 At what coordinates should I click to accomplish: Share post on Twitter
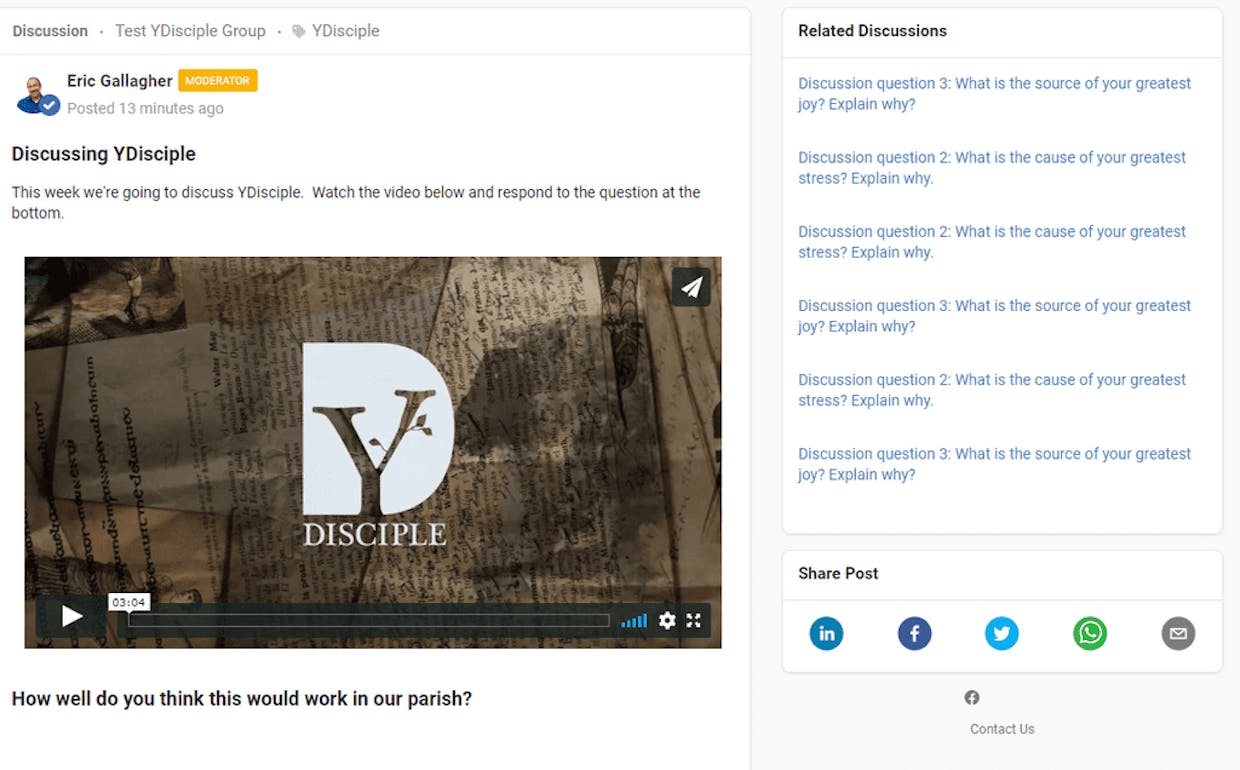(1002, 633)
